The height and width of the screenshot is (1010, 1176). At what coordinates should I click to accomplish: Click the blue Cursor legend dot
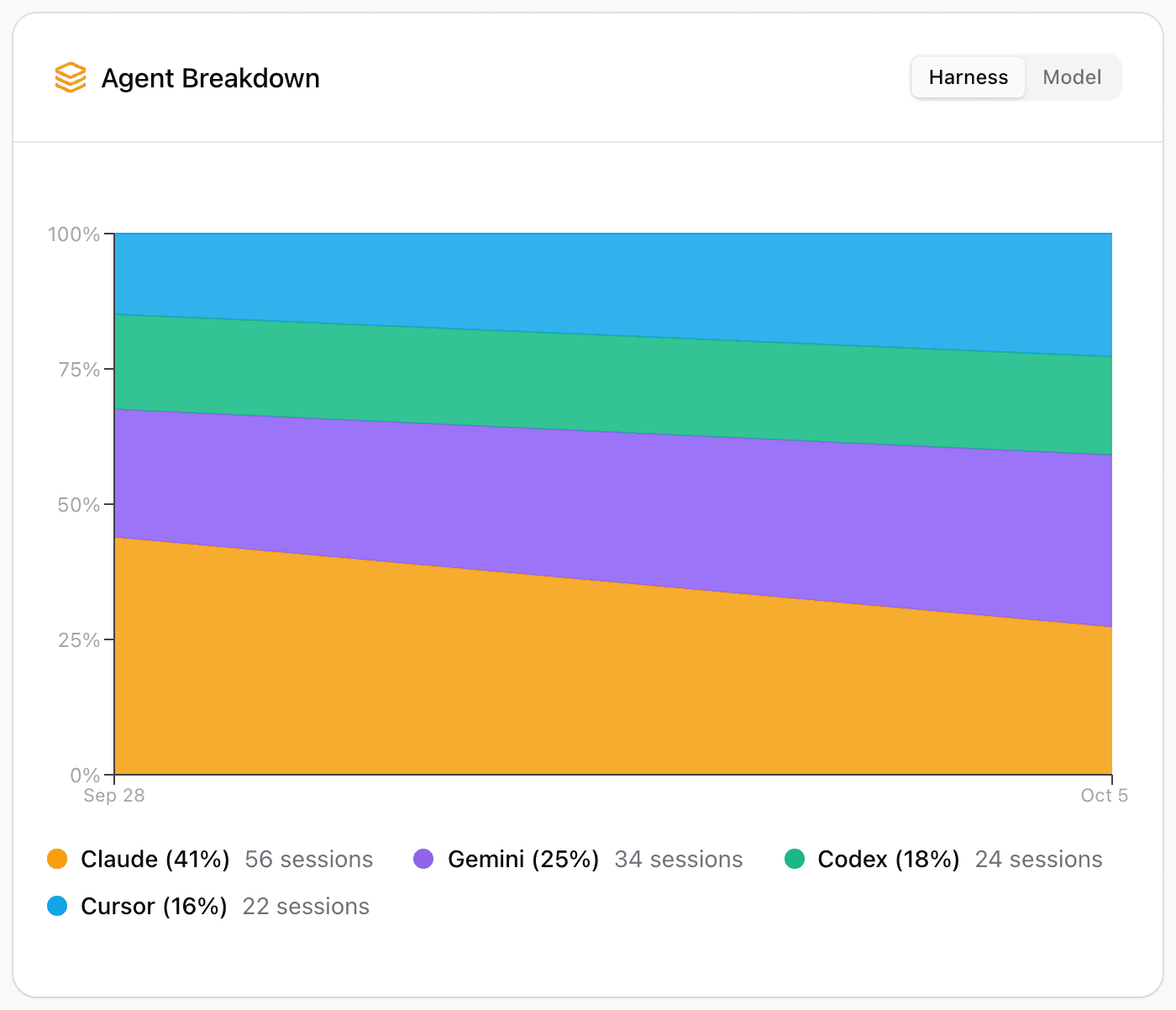[x=57, y=906]
